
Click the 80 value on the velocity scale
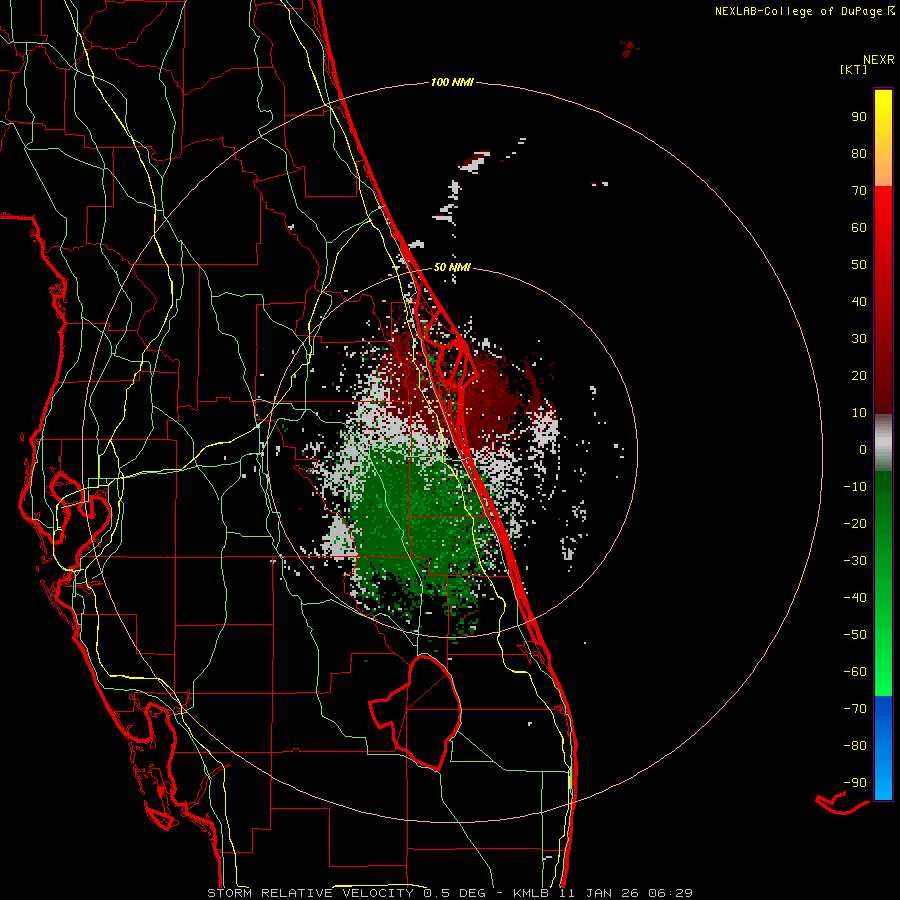pyautogui.click(x=859, y=154)
